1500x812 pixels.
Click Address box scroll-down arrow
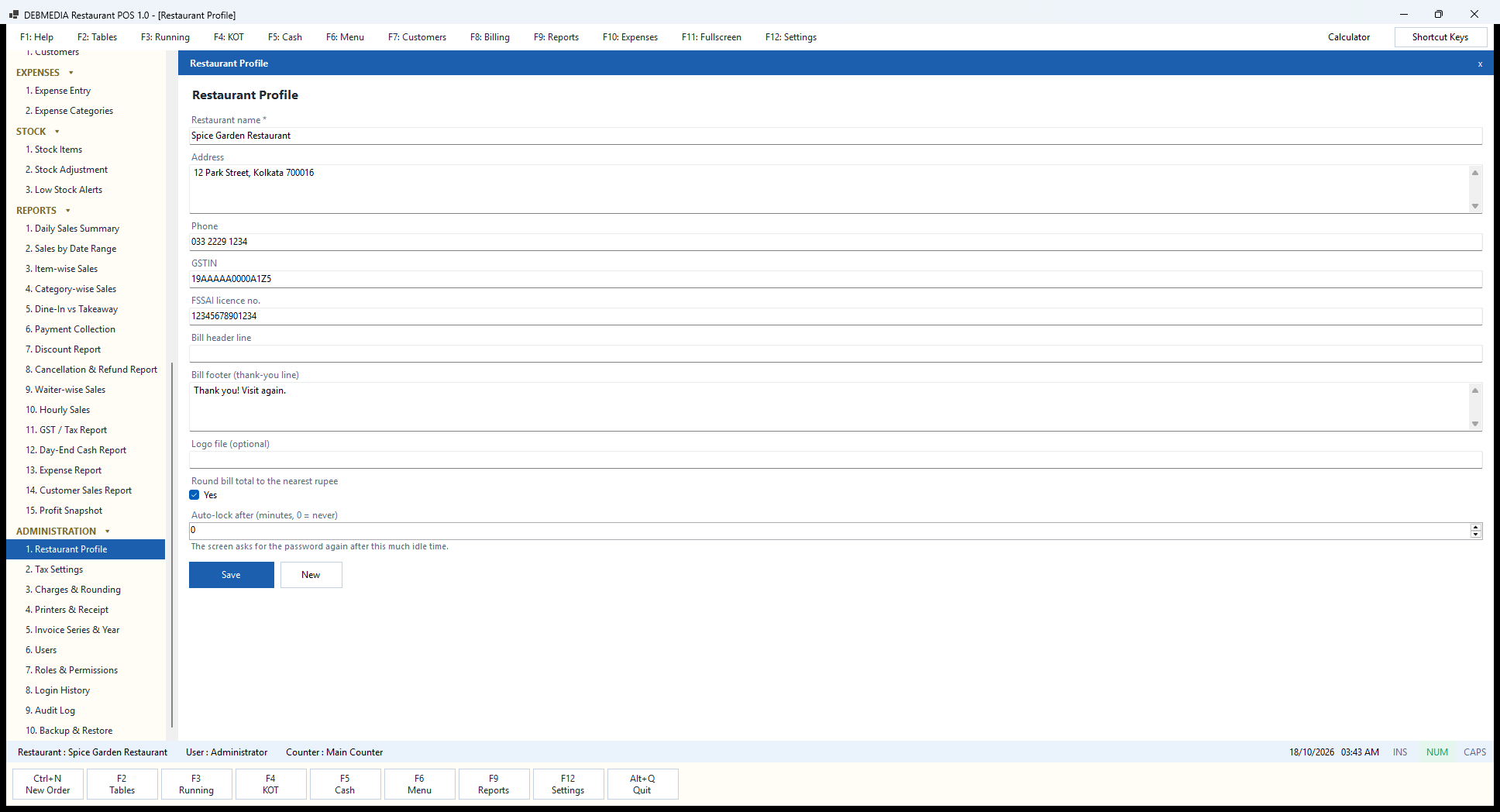tap(1475, 206)
